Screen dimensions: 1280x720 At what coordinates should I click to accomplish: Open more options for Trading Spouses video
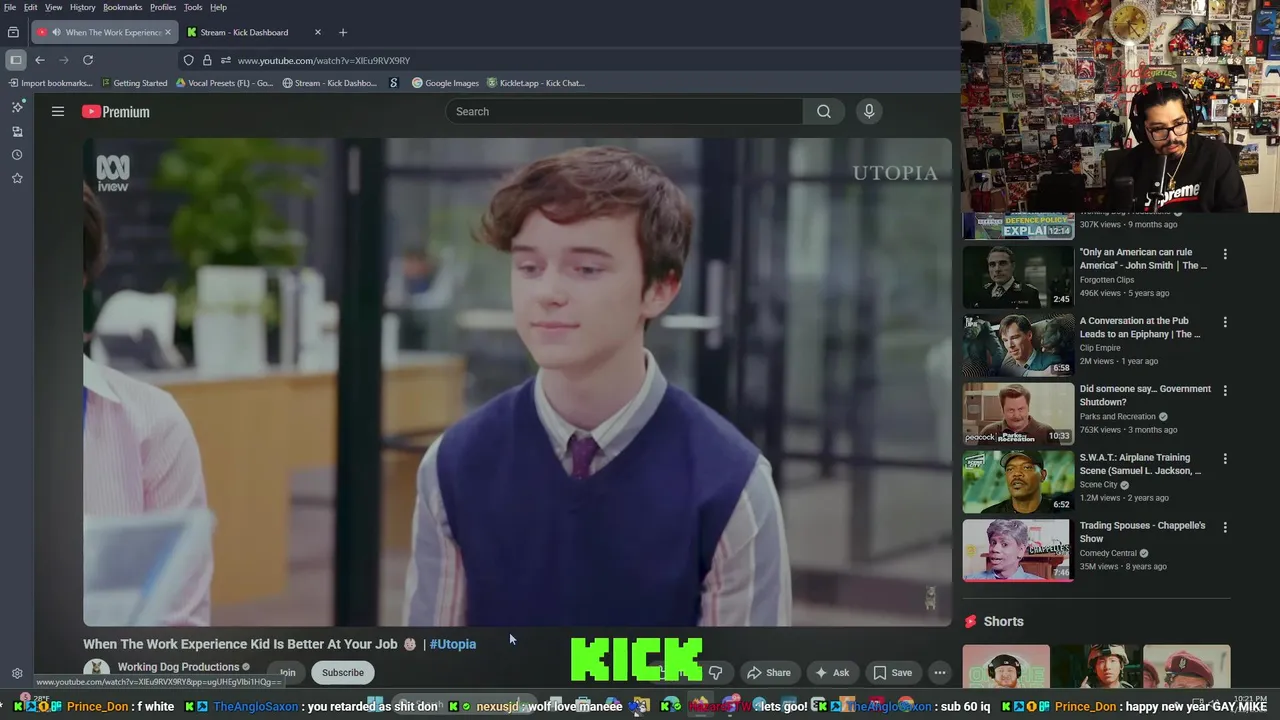point(1225,527)
